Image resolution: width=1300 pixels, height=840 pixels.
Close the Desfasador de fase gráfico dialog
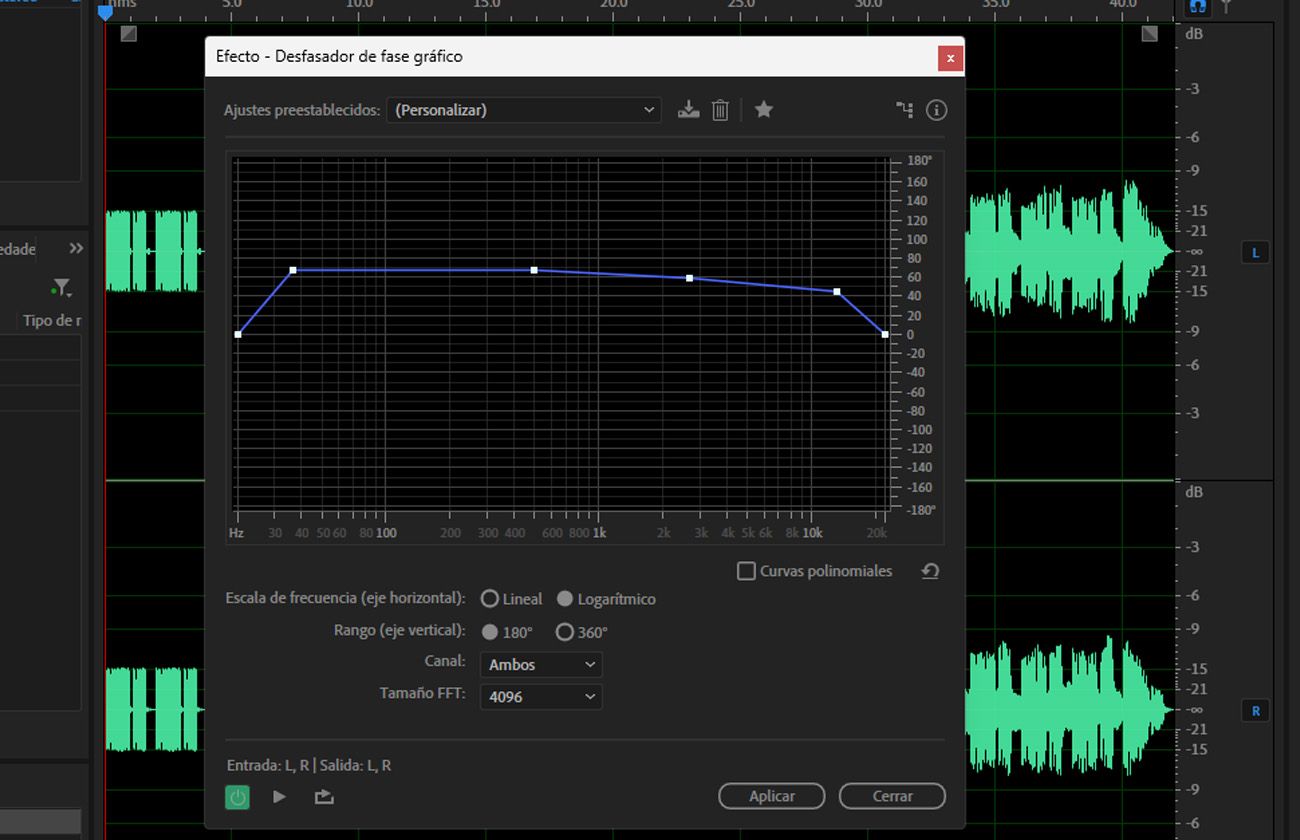tap(950, 58)
